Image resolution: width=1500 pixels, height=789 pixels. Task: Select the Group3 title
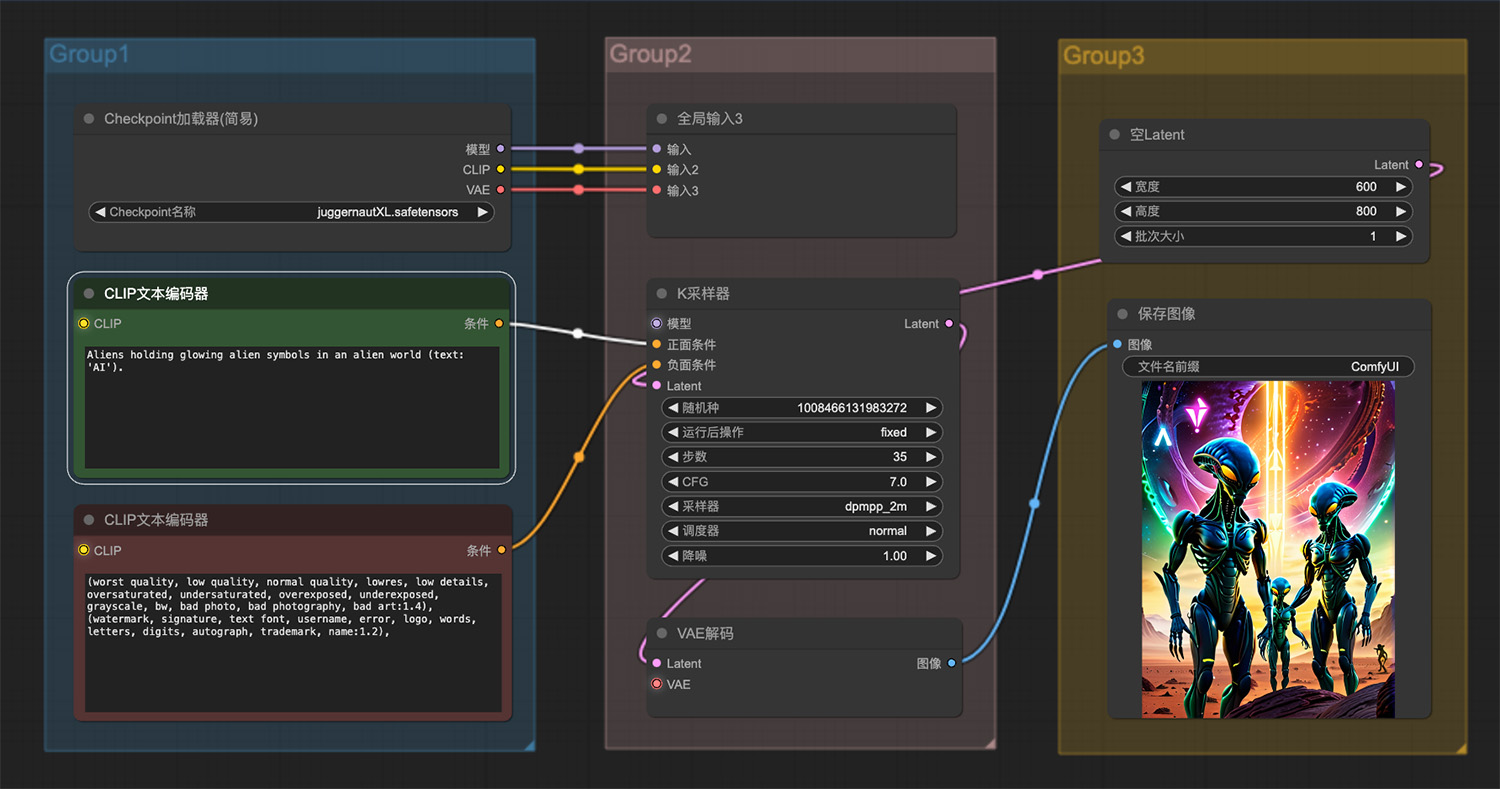1104,55
